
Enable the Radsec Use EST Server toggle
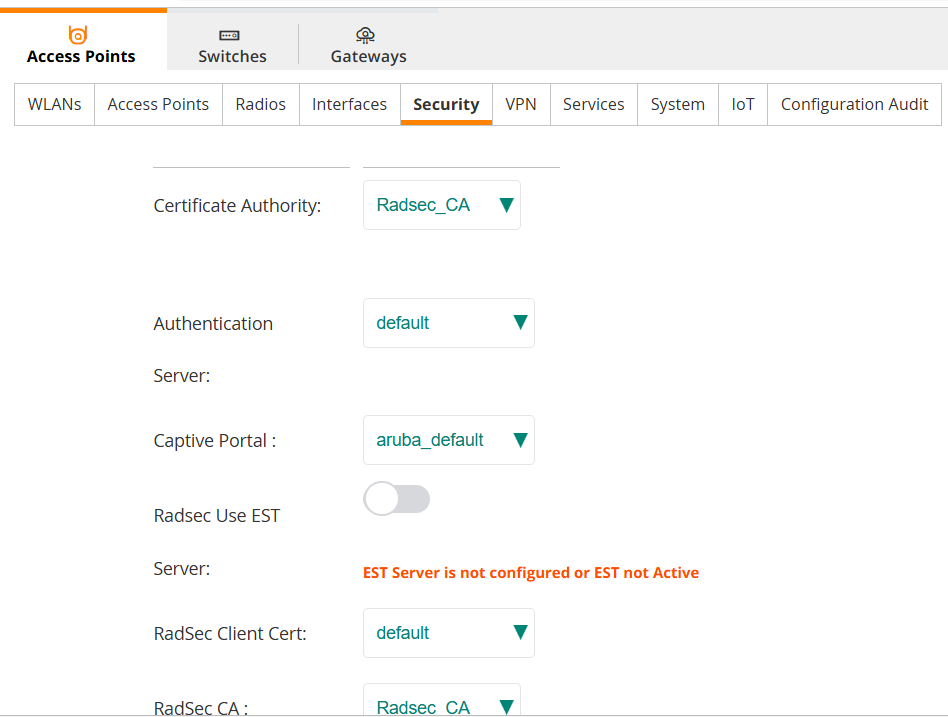click(397, 499)
